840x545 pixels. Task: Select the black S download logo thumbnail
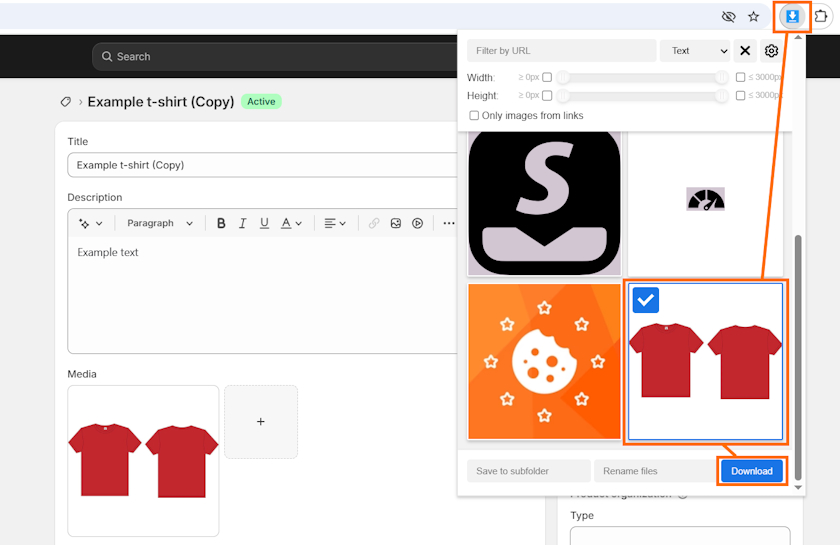(x=544, y=202)
